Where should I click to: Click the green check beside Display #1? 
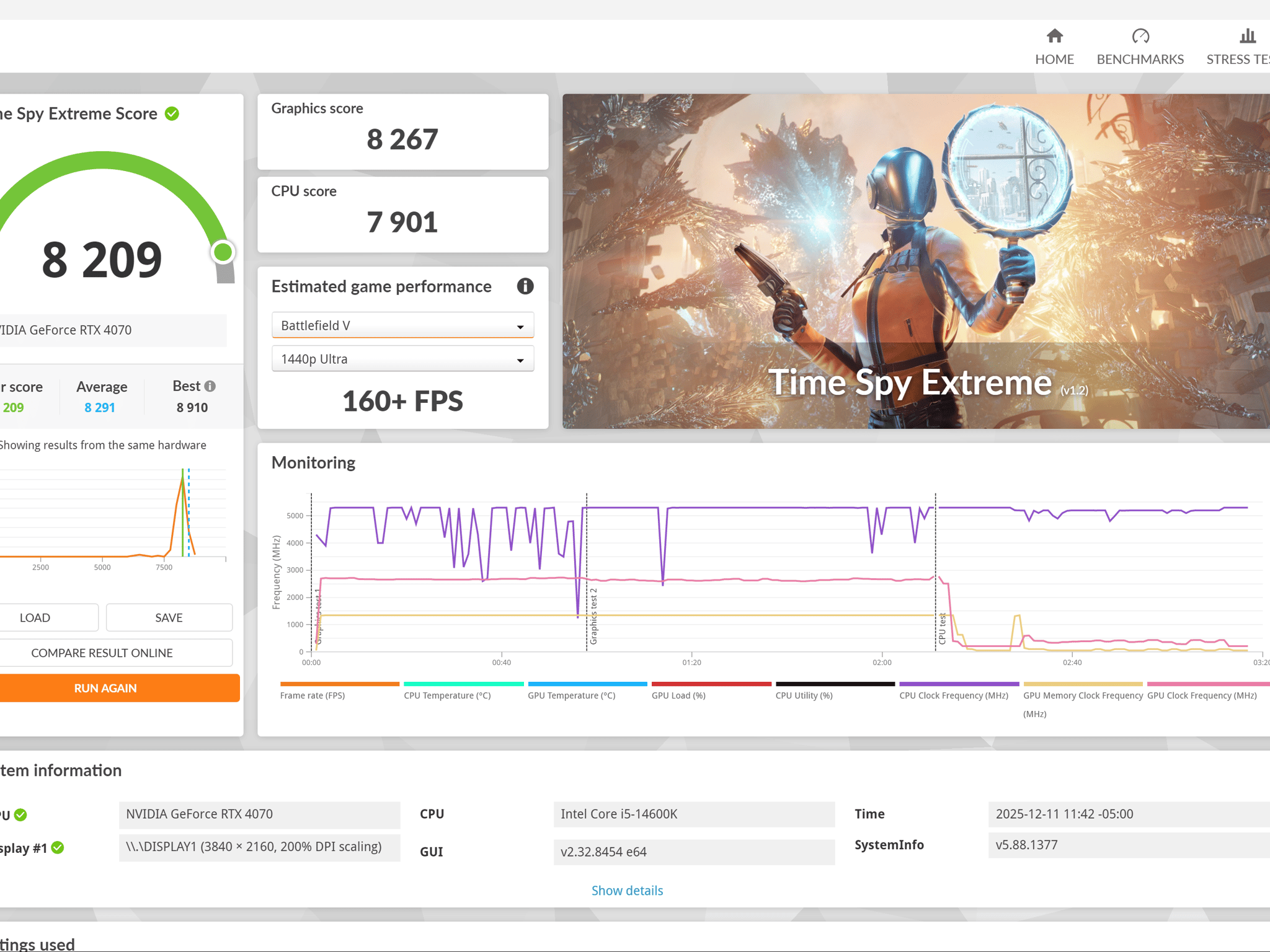coord(58,848)
